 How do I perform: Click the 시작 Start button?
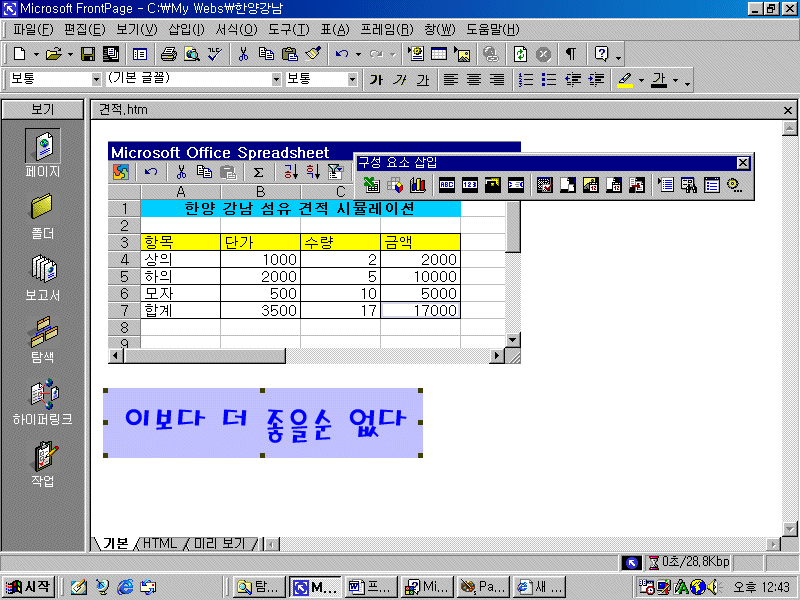click(x=29, y=587)
